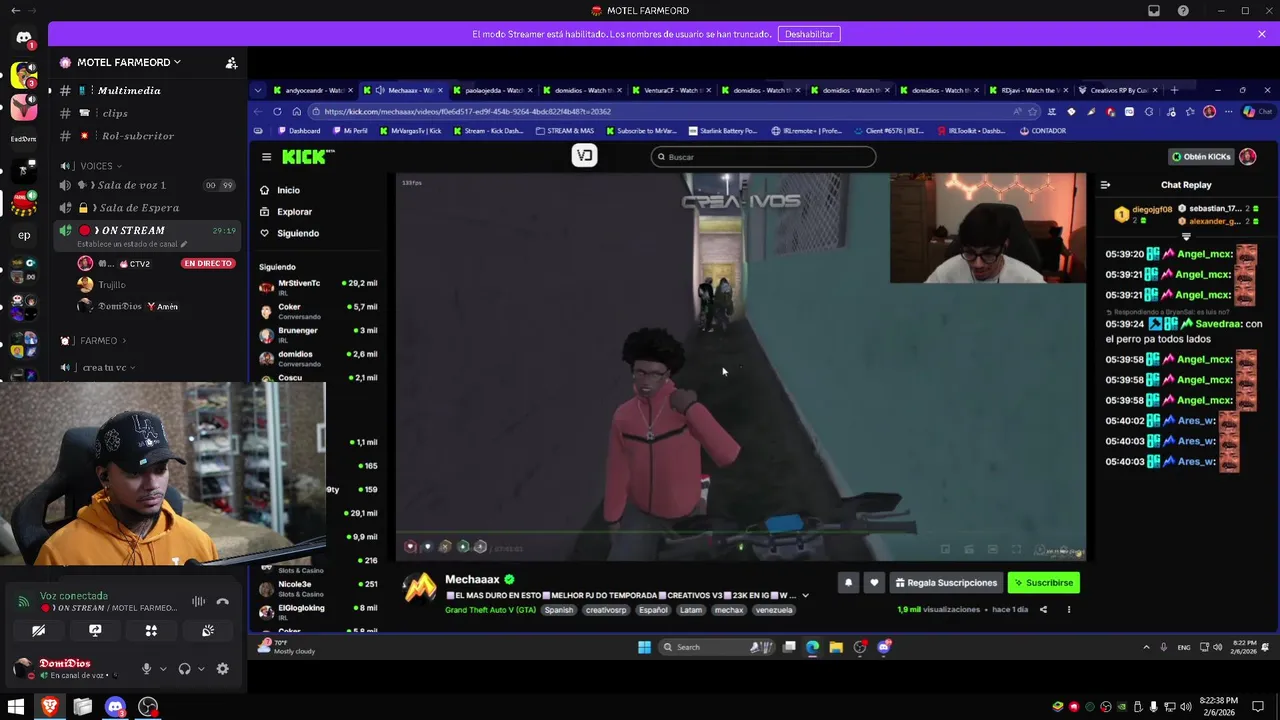Switch to the VenturaCF browser tab
Image resolution: width=1280 pixels, height=720 pixels.
coord(673,90)
